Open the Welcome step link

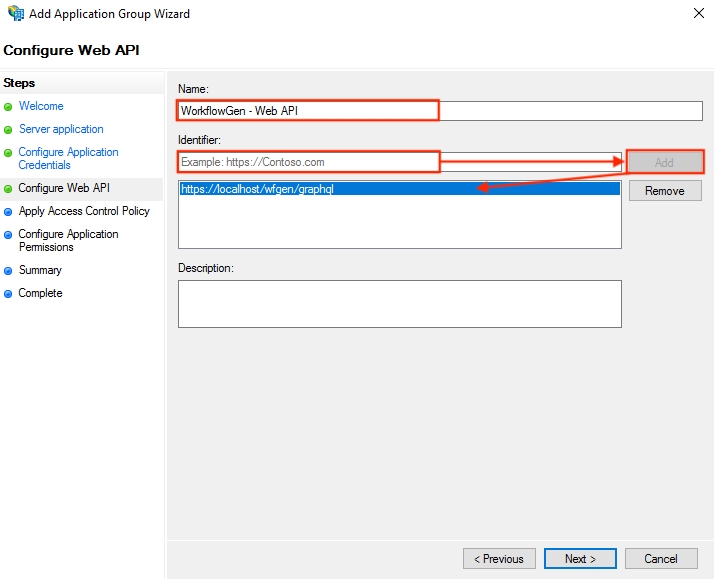point(41,106)
